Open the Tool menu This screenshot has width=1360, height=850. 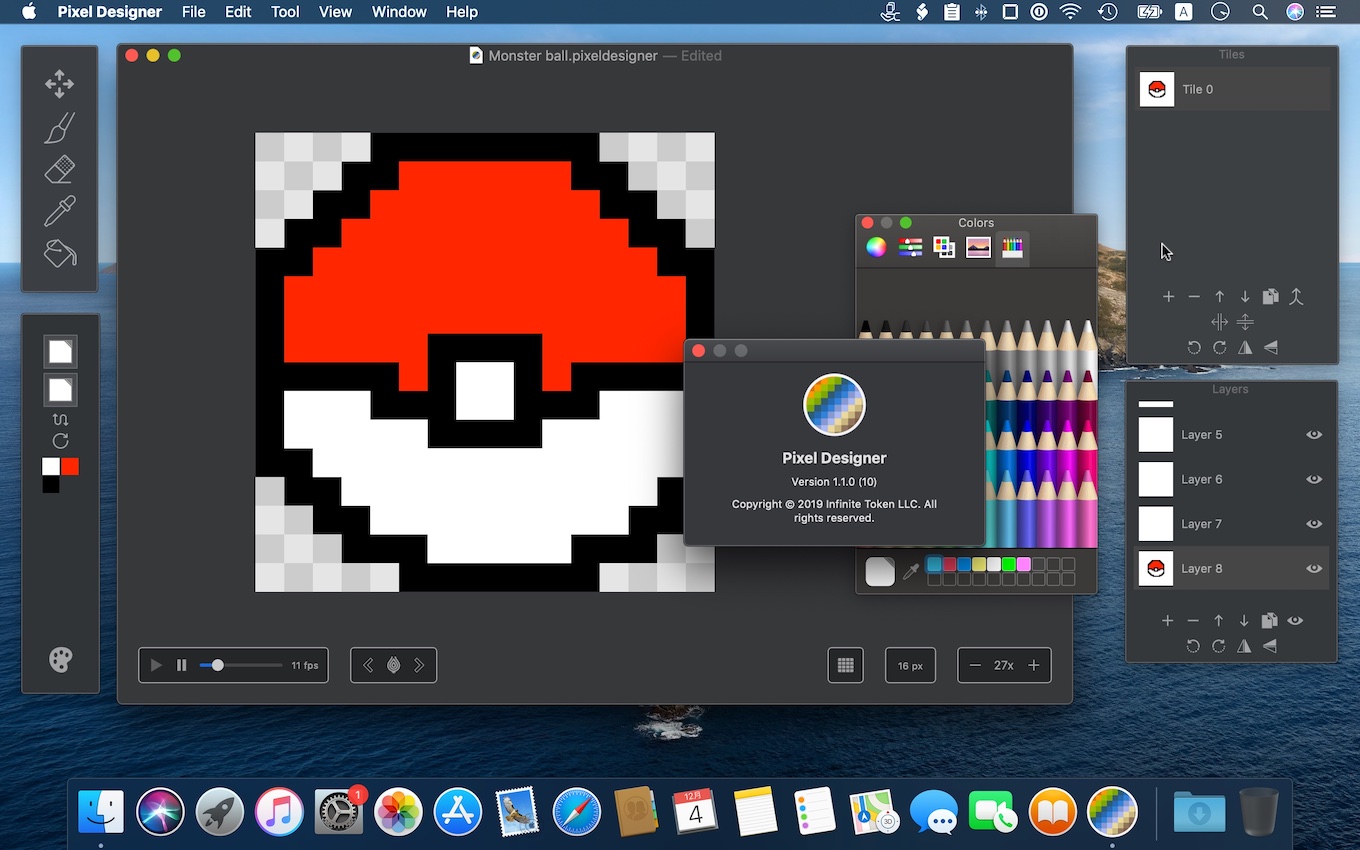pyautogui.click(x=285, y=12)
